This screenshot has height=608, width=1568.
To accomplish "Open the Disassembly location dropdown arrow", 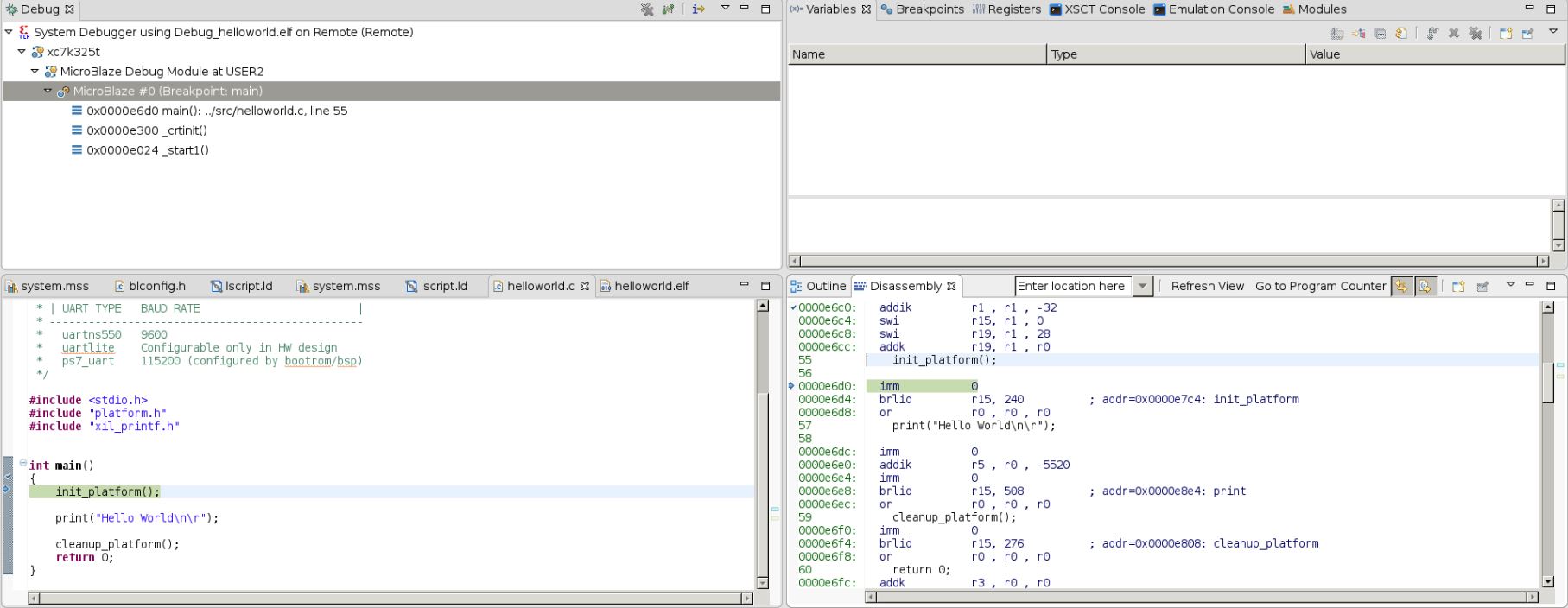I will point(1142,287).
